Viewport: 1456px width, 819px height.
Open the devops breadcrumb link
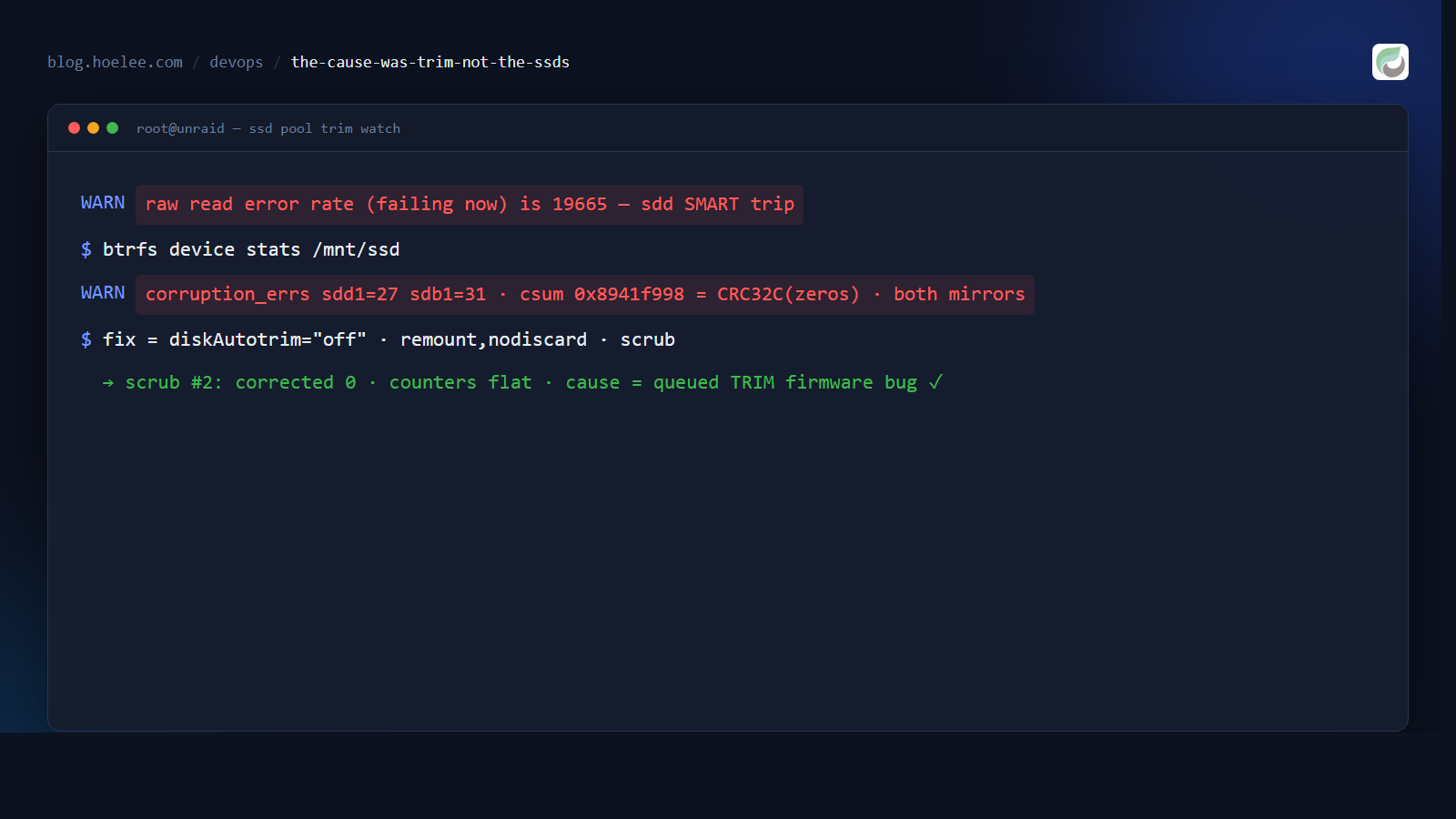[x=236, y=62]
